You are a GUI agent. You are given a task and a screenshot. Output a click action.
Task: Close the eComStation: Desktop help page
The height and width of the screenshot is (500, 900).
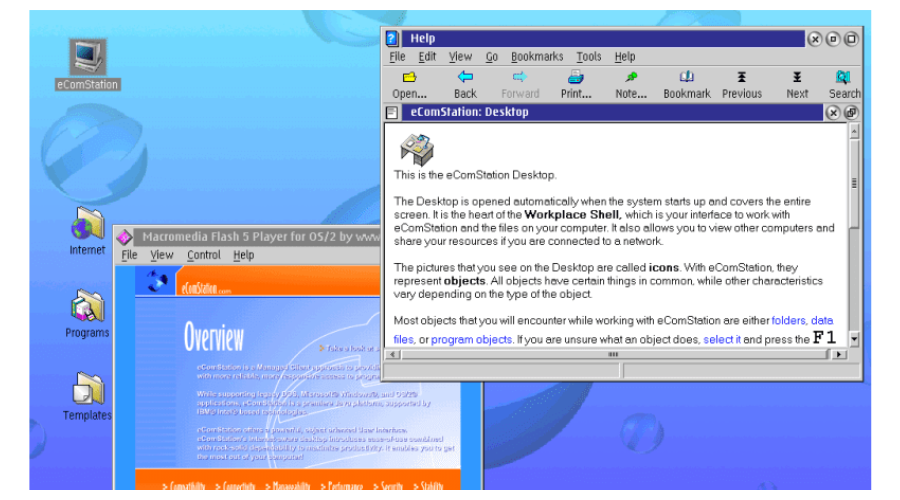pos(833,113)
